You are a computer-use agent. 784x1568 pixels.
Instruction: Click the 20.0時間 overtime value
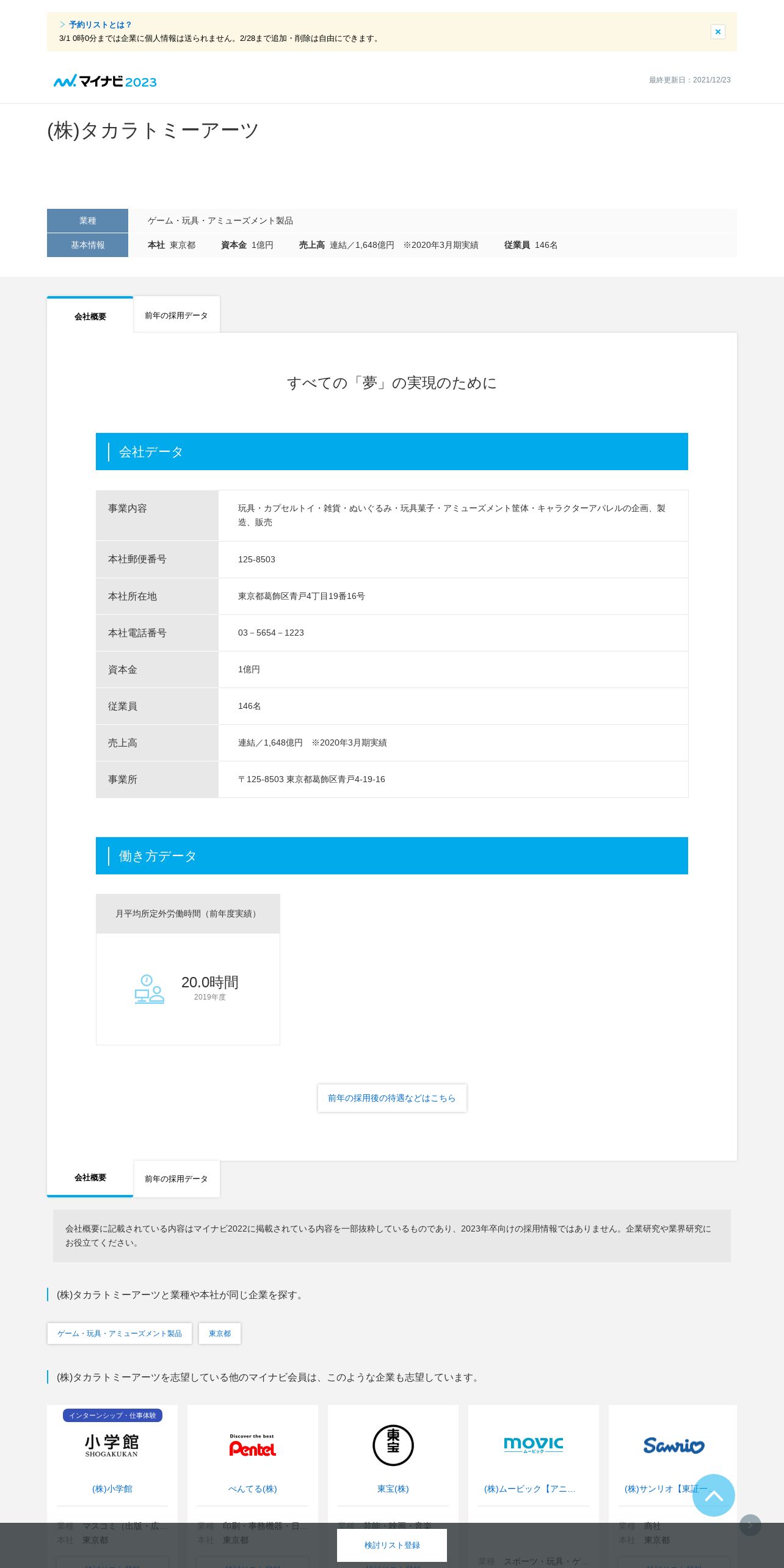tap(210, 982)
